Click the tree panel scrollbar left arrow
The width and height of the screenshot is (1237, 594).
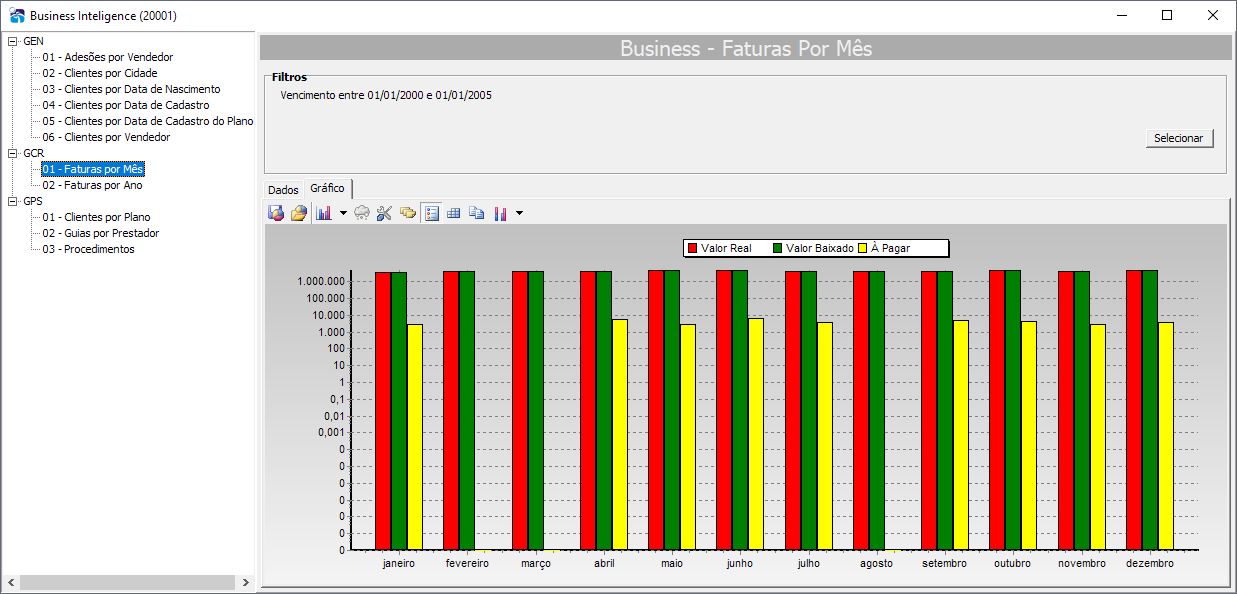pyautogui.click(x=11, y=582)
